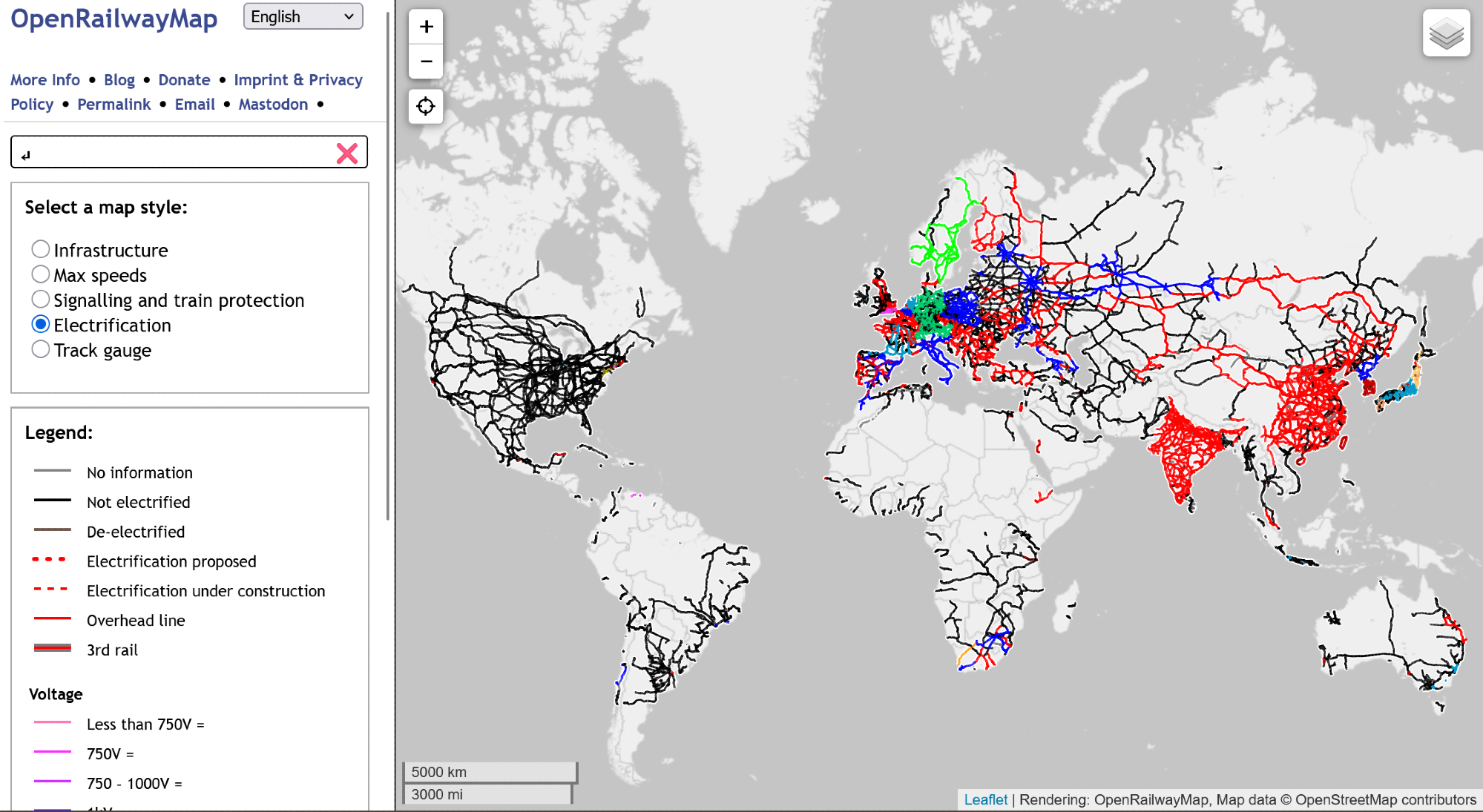Enable the Track gauge map style
This screenshot has width=1483, height=812.
(41, 349)
